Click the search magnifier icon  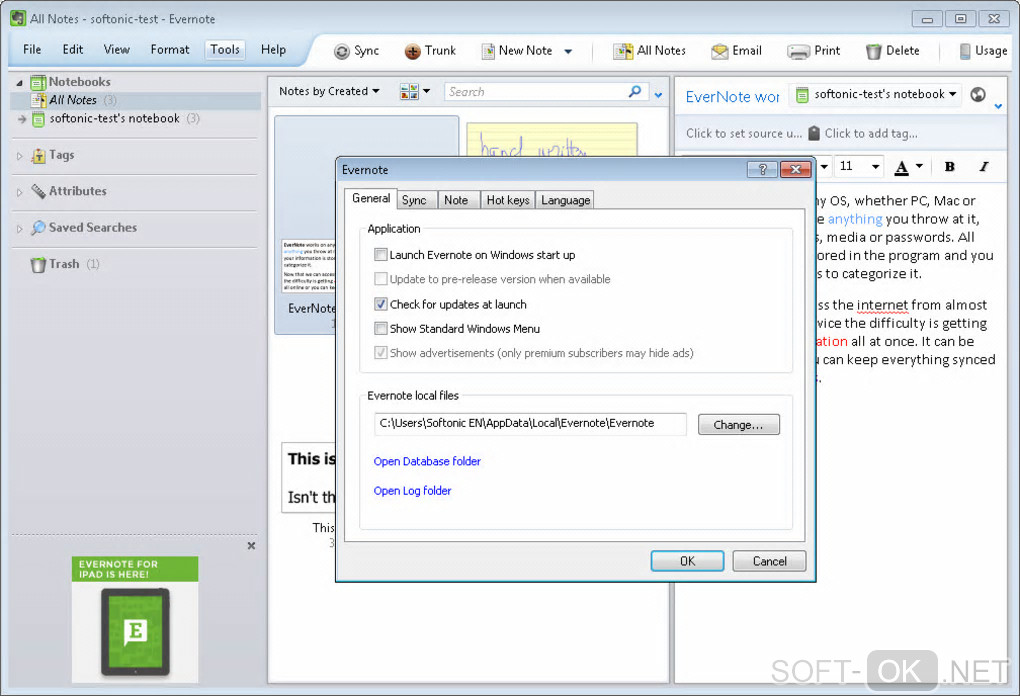click(x=635, y=92)
